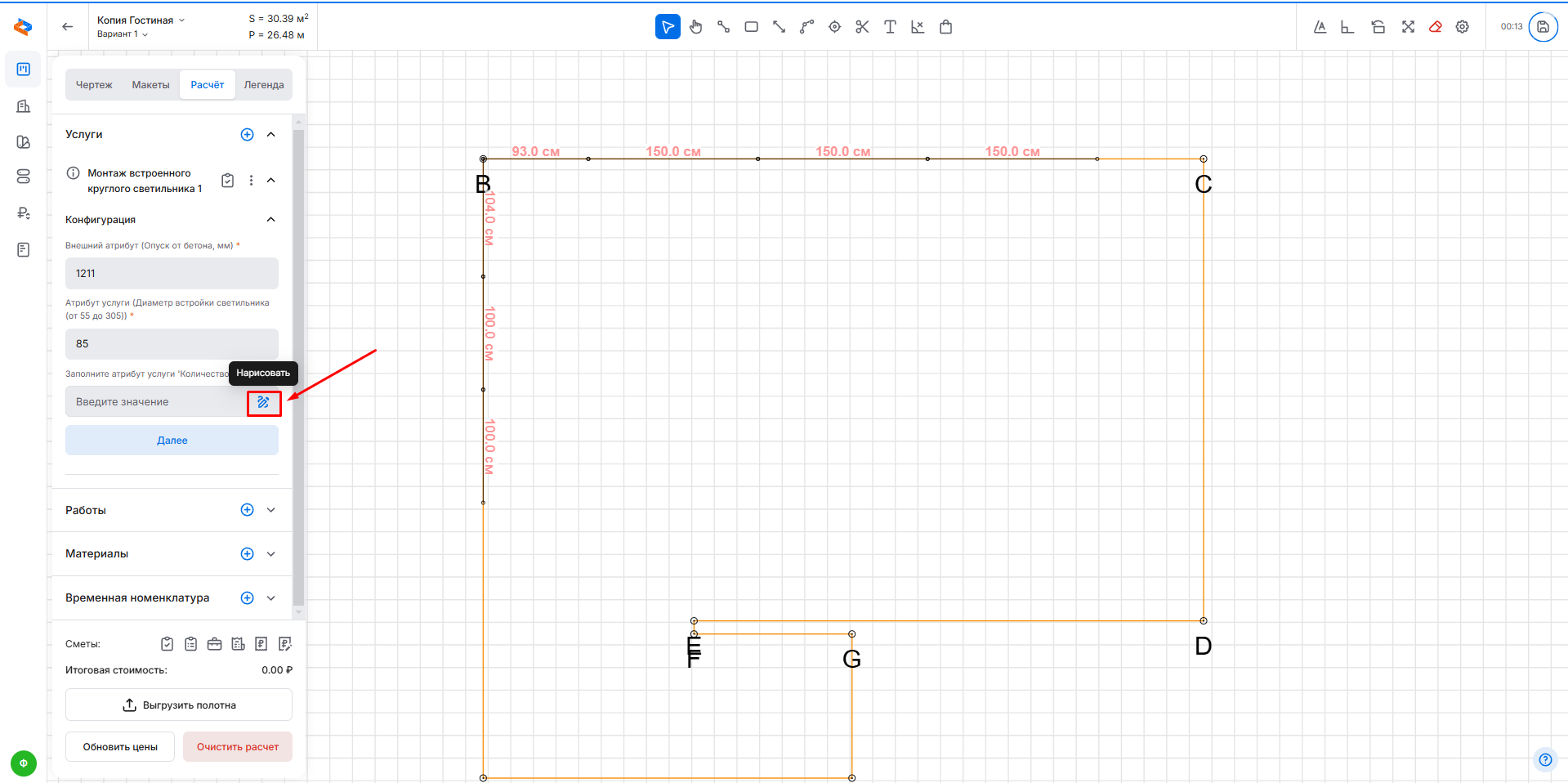1568x783 pixels.
Task: Switch to the Чертеж tab
Action: pos(94,85)
